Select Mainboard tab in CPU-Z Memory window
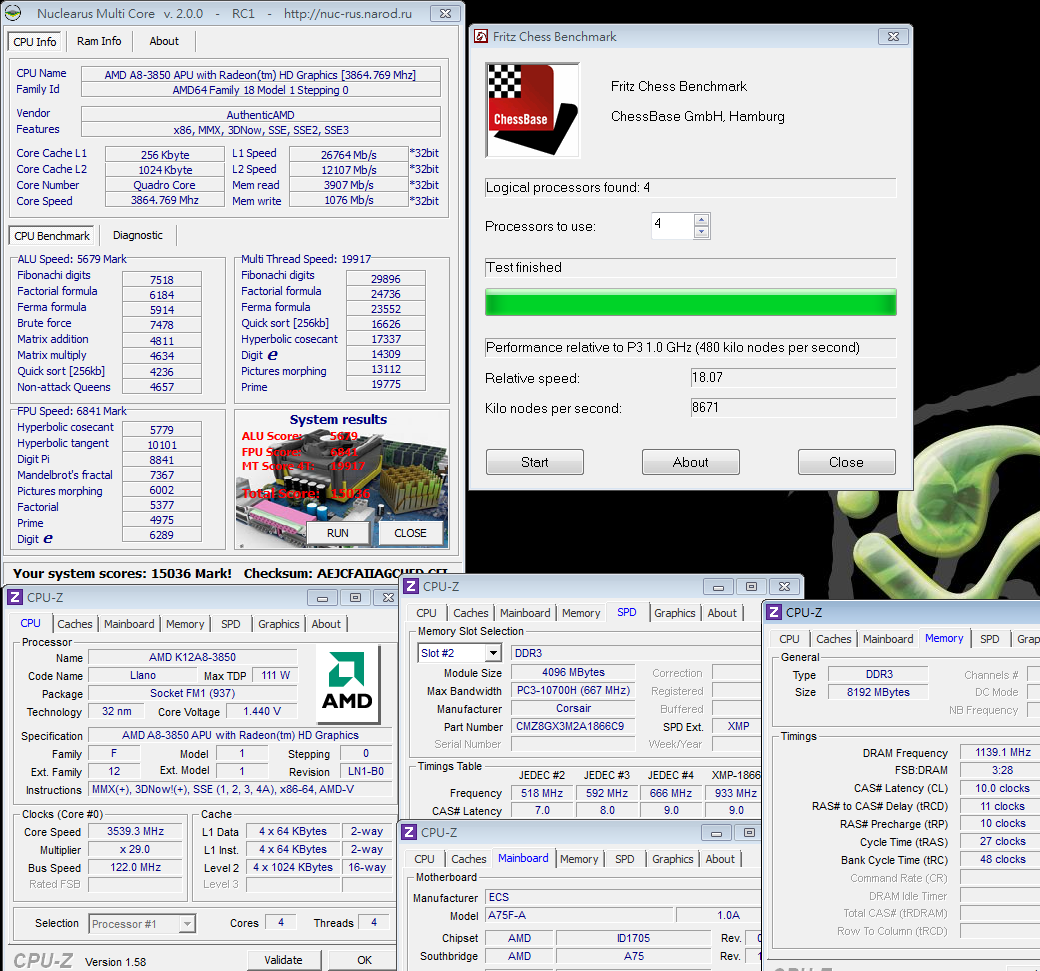This screenshot has width=1040, height=971. 888,639
